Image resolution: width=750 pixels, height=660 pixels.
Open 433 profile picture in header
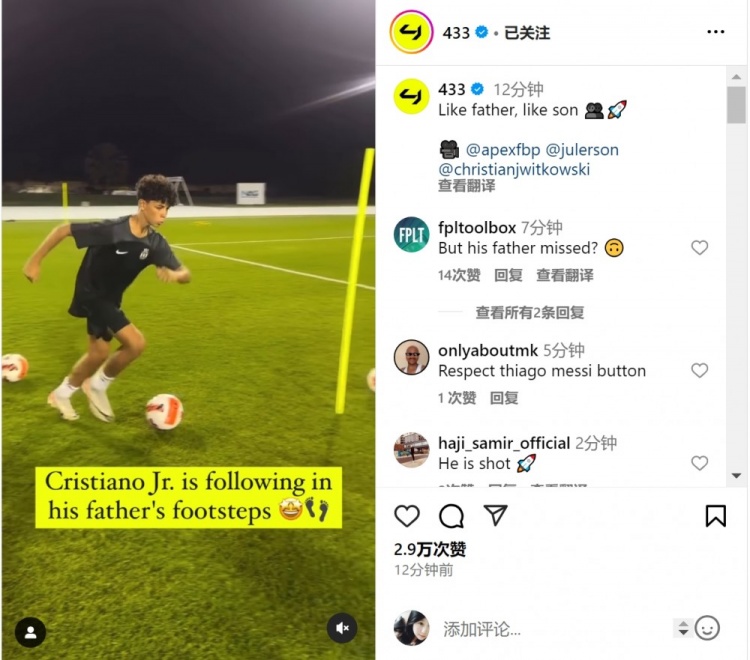click(411, 33)
